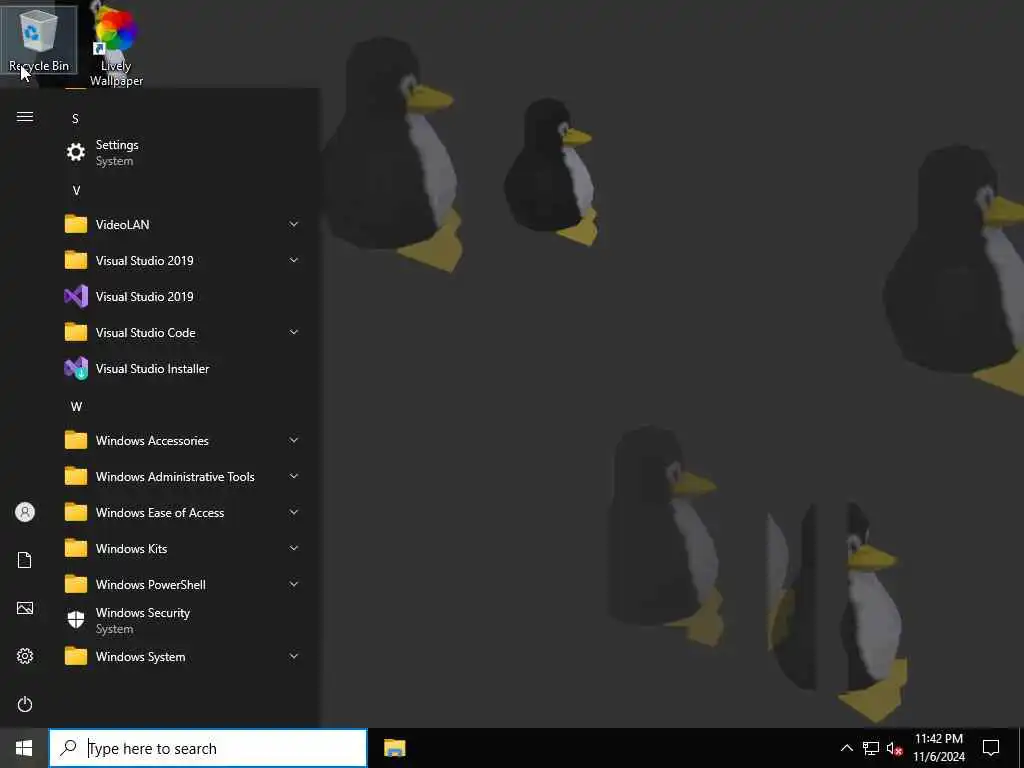Click the search magnifier icon in taskbar
Image resolution: width=1024 pixels, height=768 pixels.
tap(68, 748)
